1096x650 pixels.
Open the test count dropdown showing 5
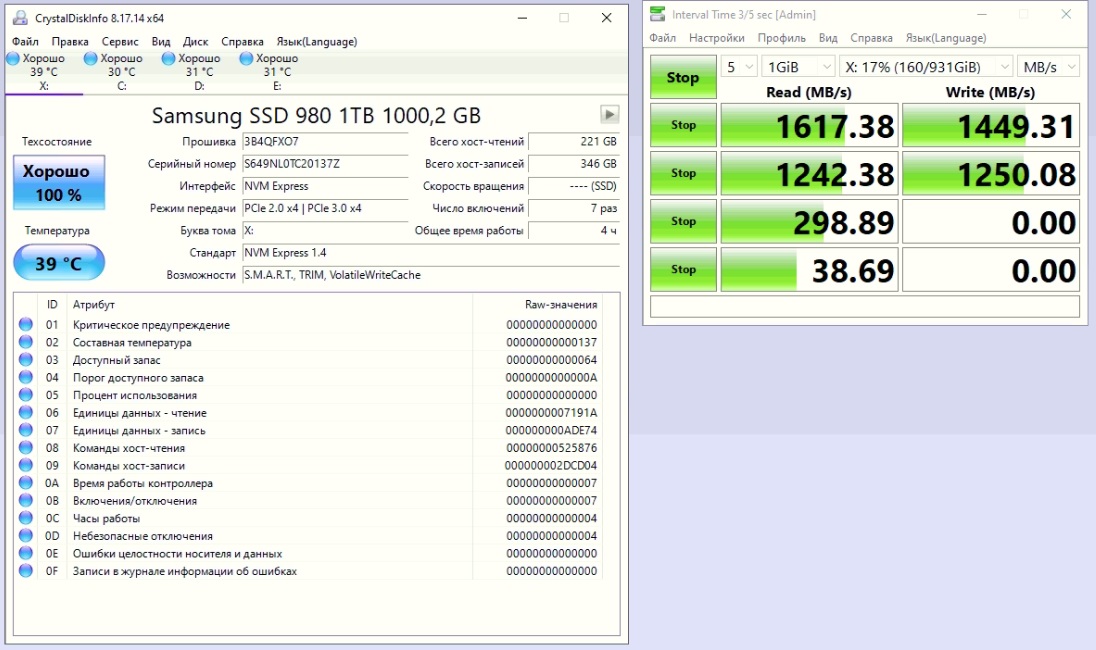point(739,67)
